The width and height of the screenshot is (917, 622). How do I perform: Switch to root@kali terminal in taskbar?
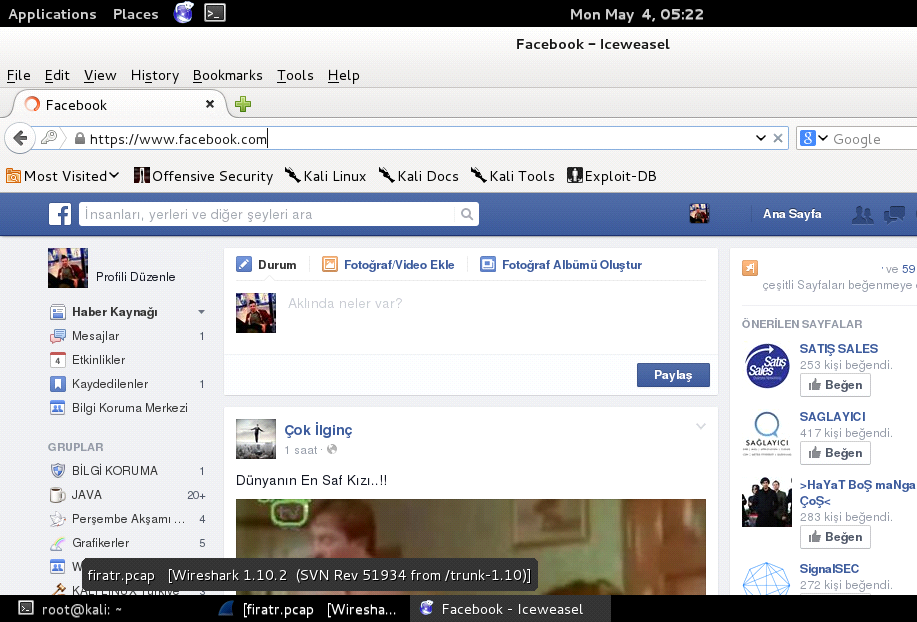click(x=70, y=609)
